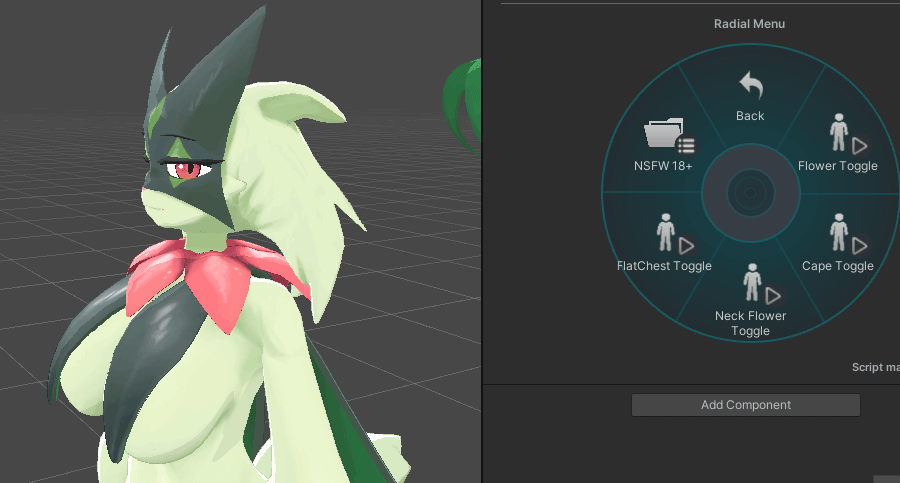This screenshot has width=900, height=483.
Task: Select the Neck Flower Toggle label
Action: coord(750,323)
